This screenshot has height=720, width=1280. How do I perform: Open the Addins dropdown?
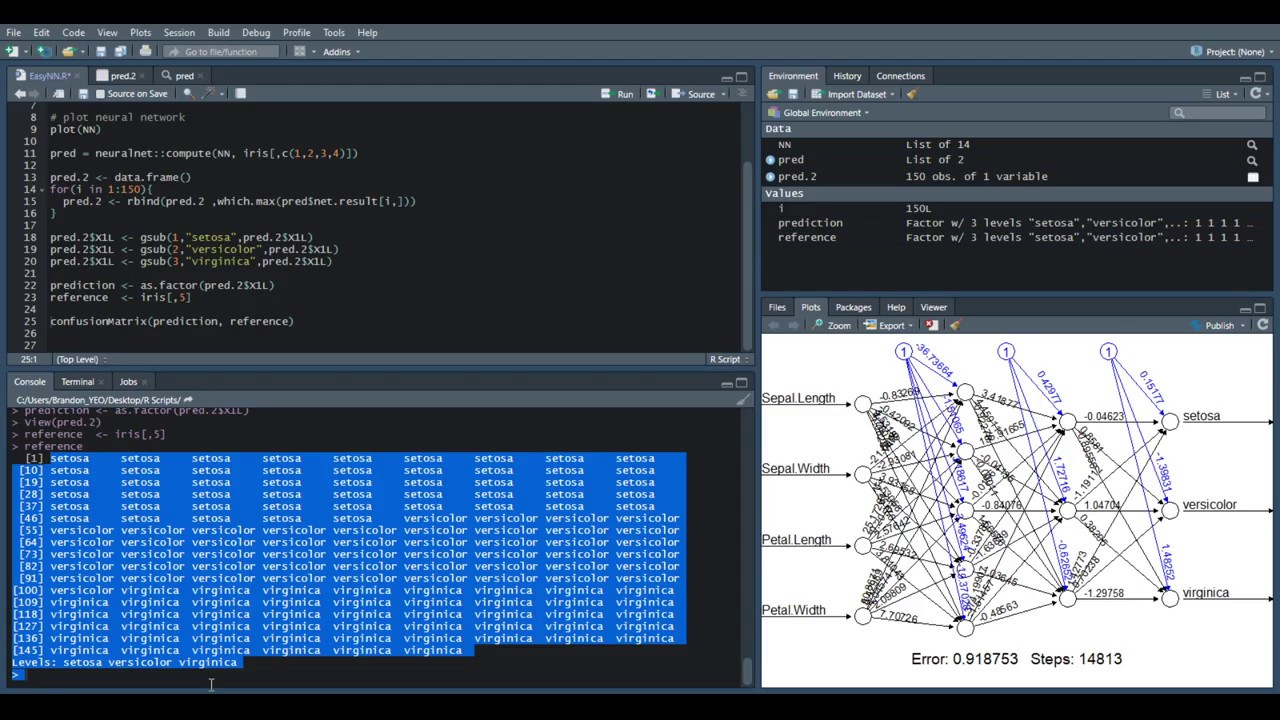341,52
